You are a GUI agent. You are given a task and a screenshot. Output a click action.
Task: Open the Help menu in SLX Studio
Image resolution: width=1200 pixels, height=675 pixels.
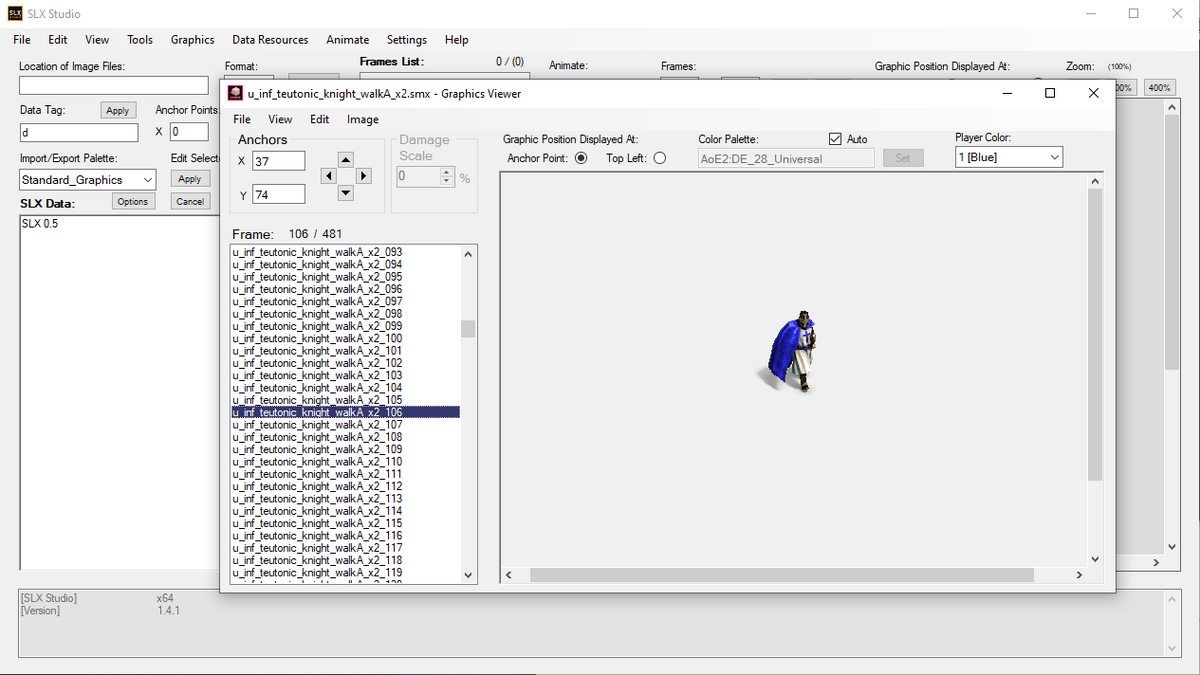[x=456, y=40]
